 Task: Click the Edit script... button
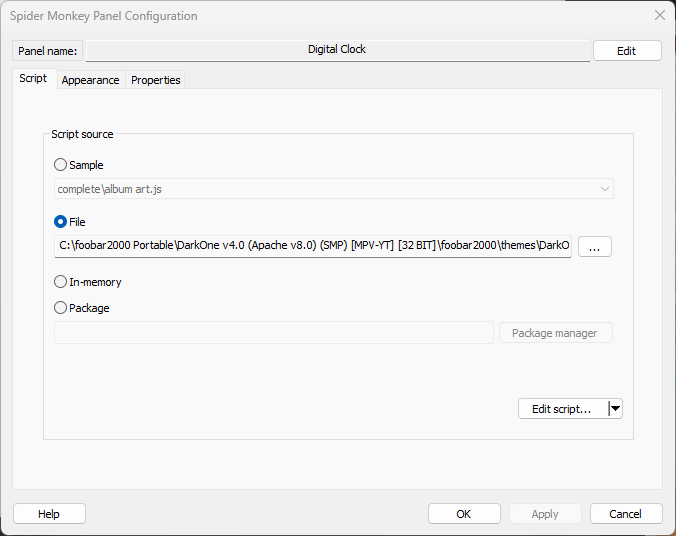pos(562,408)
